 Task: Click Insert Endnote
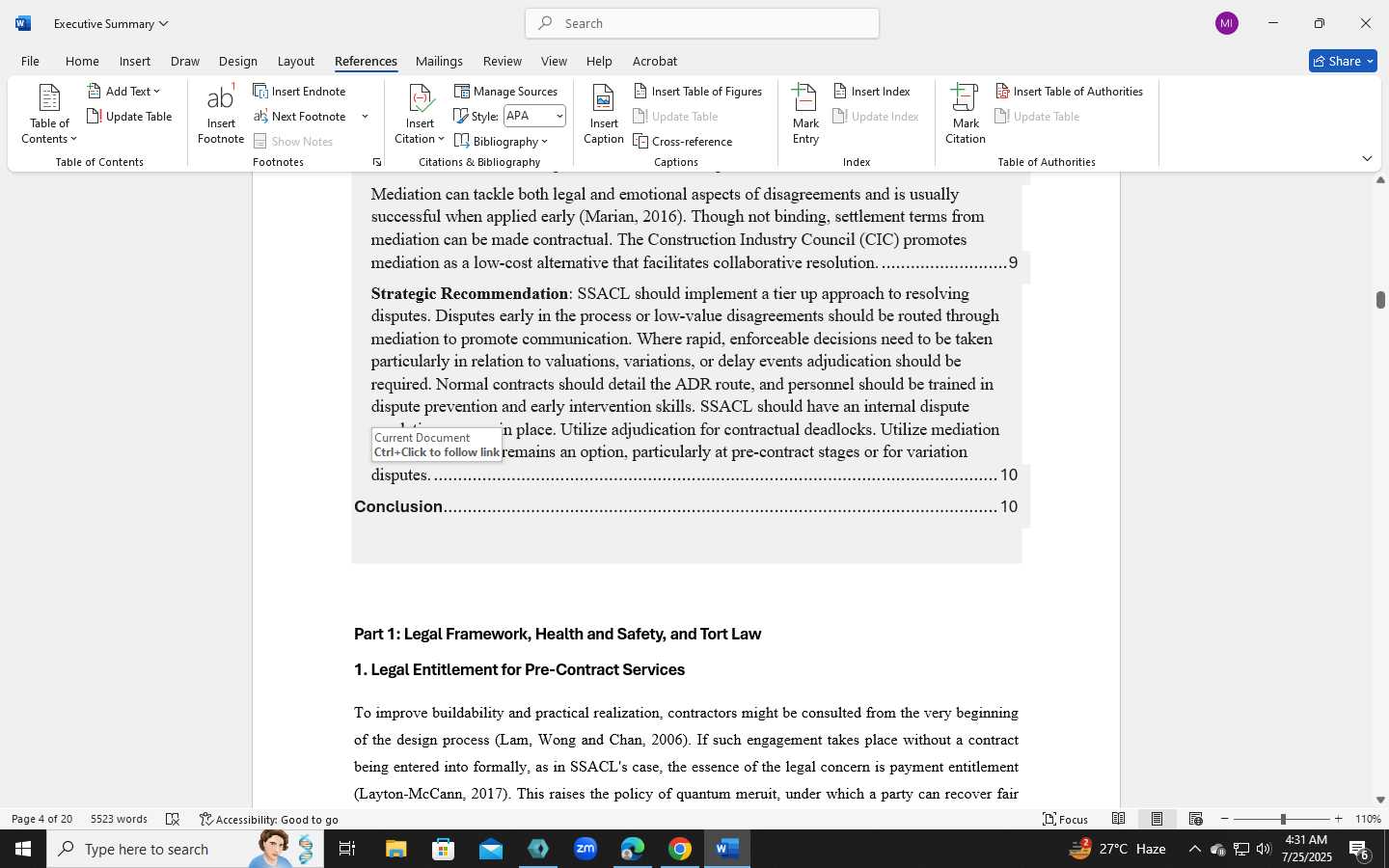tap(300, 91)
